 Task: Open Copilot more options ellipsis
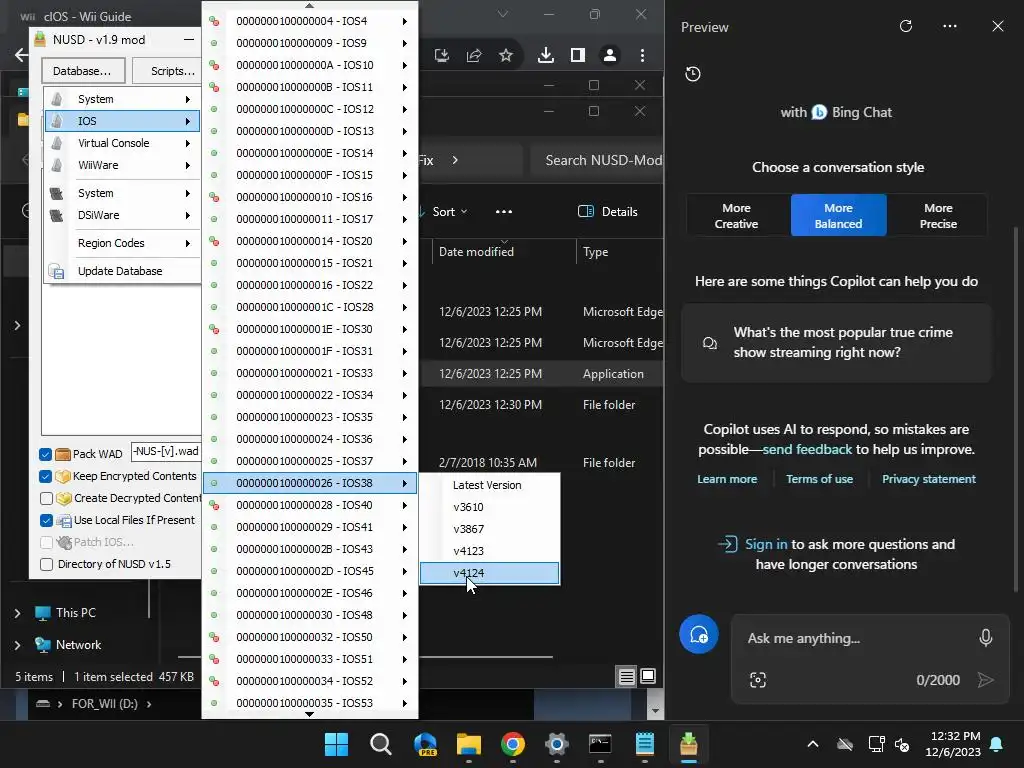tap(950, 26)
